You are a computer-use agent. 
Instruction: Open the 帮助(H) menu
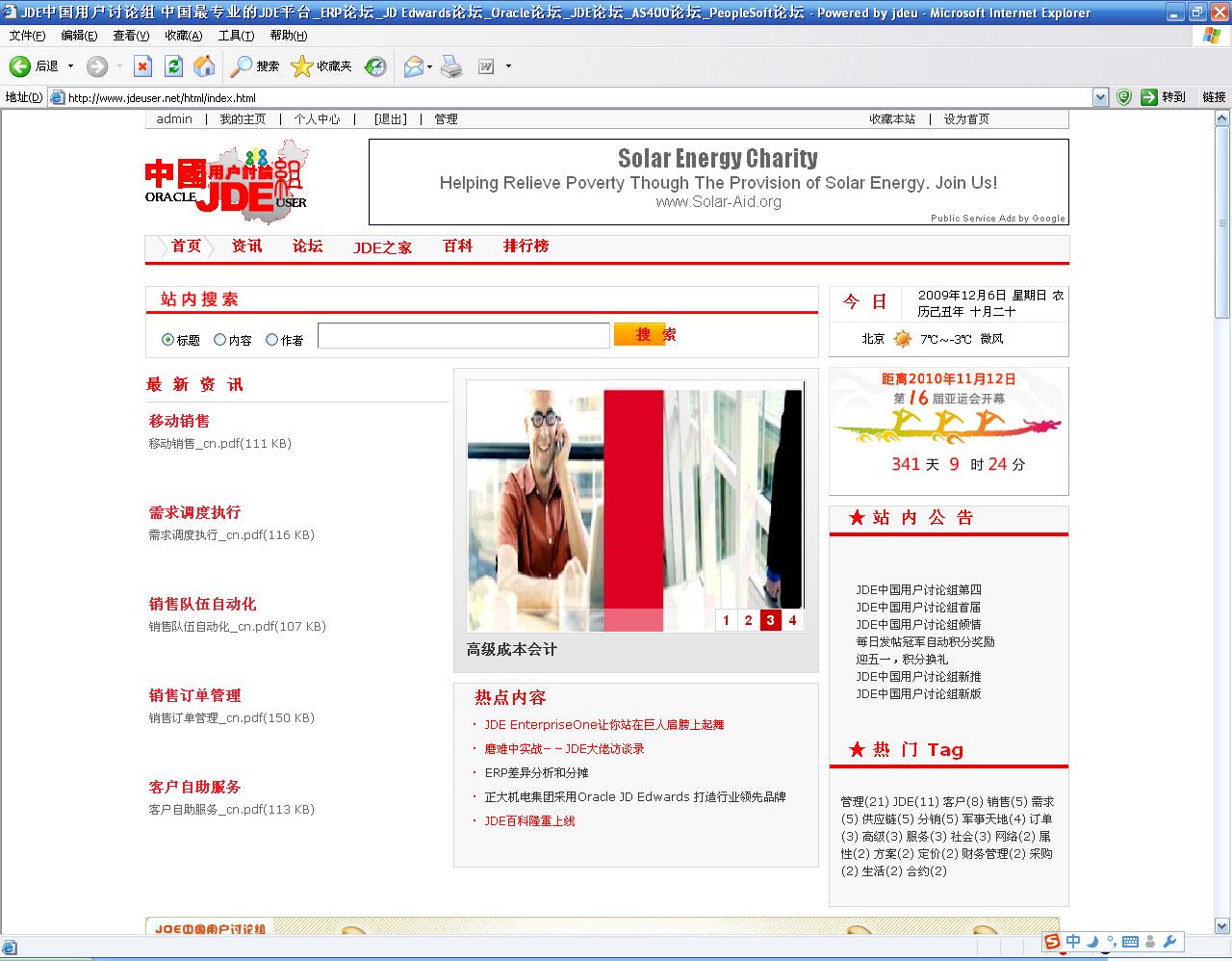pos(289,36)
